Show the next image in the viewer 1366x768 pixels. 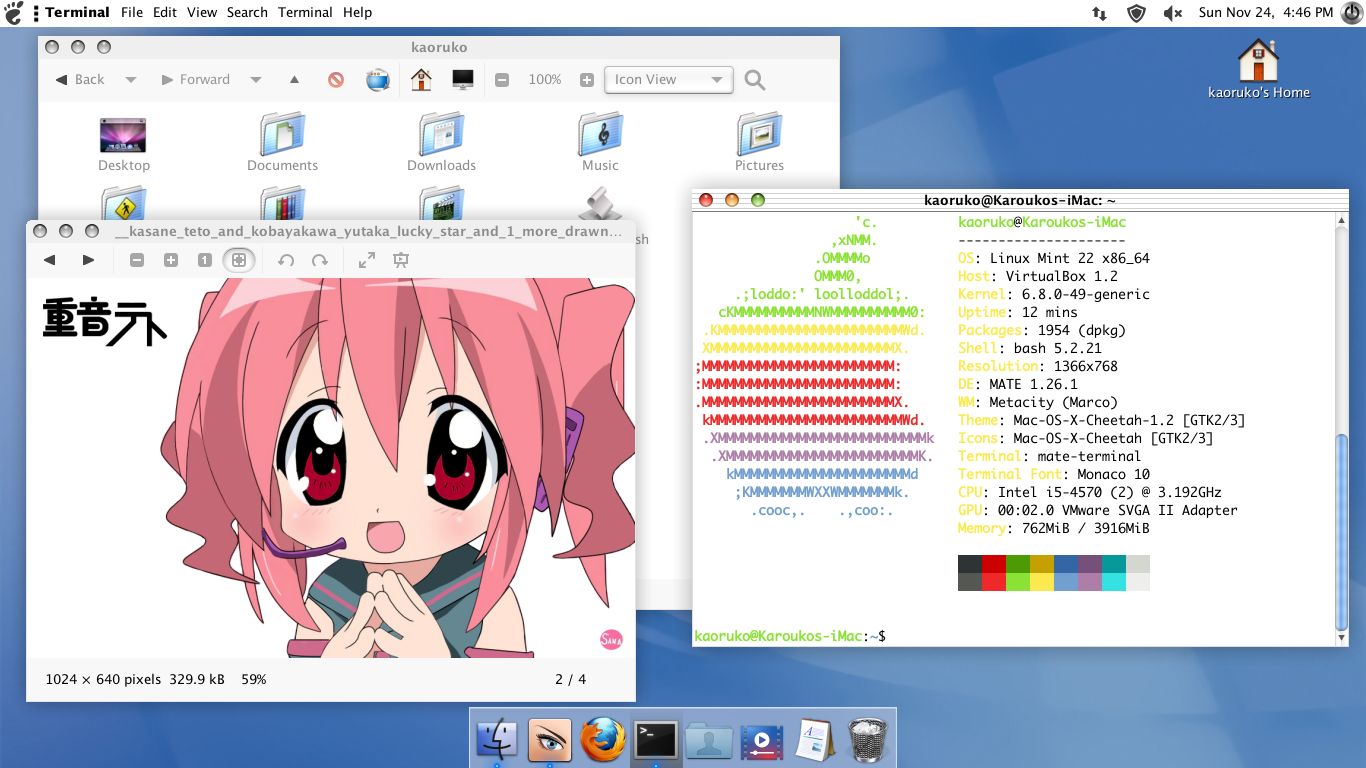(x=88, y=260)
